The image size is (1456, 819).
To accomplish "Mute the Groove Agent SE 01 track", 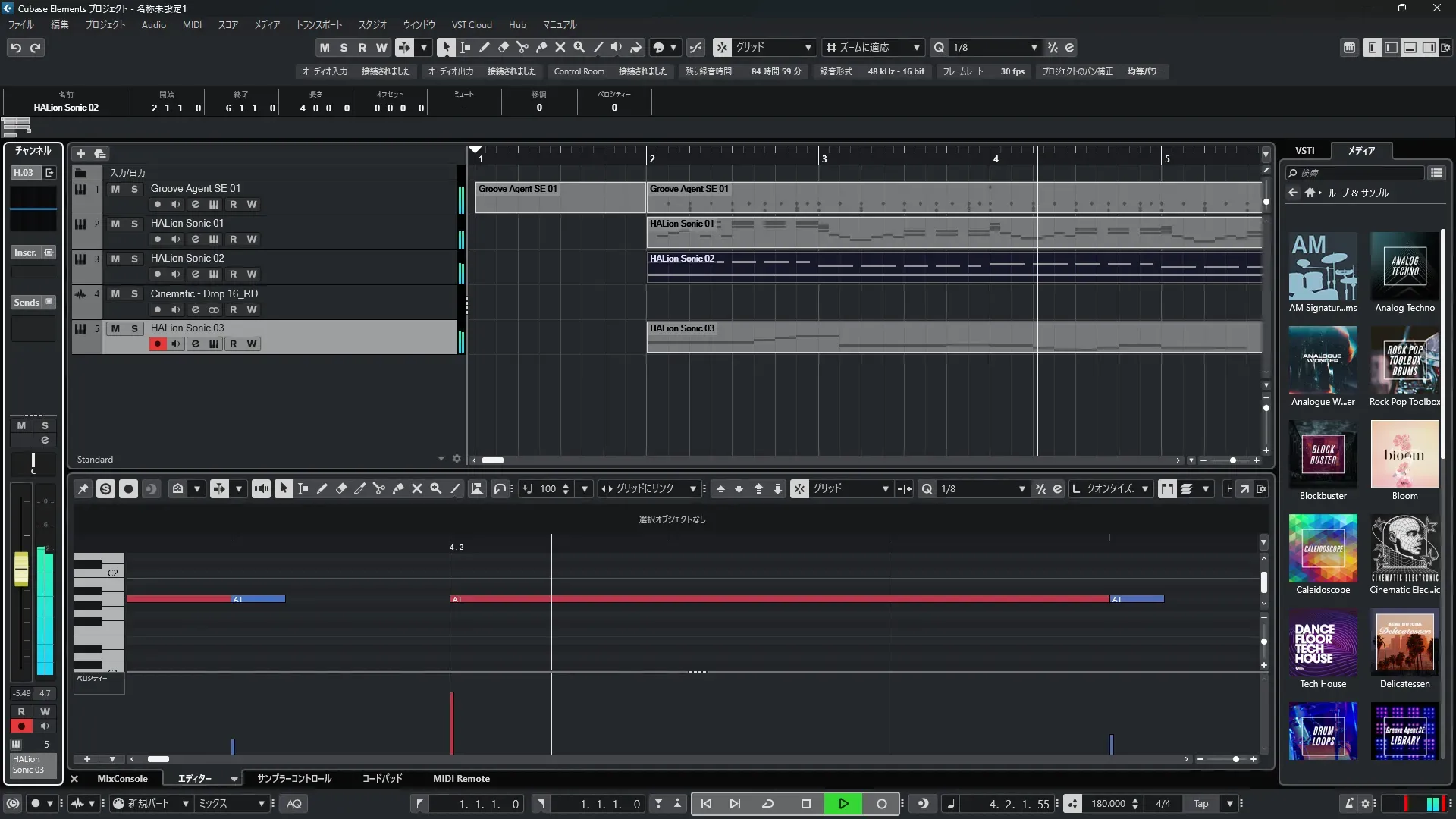I will 115,189.
